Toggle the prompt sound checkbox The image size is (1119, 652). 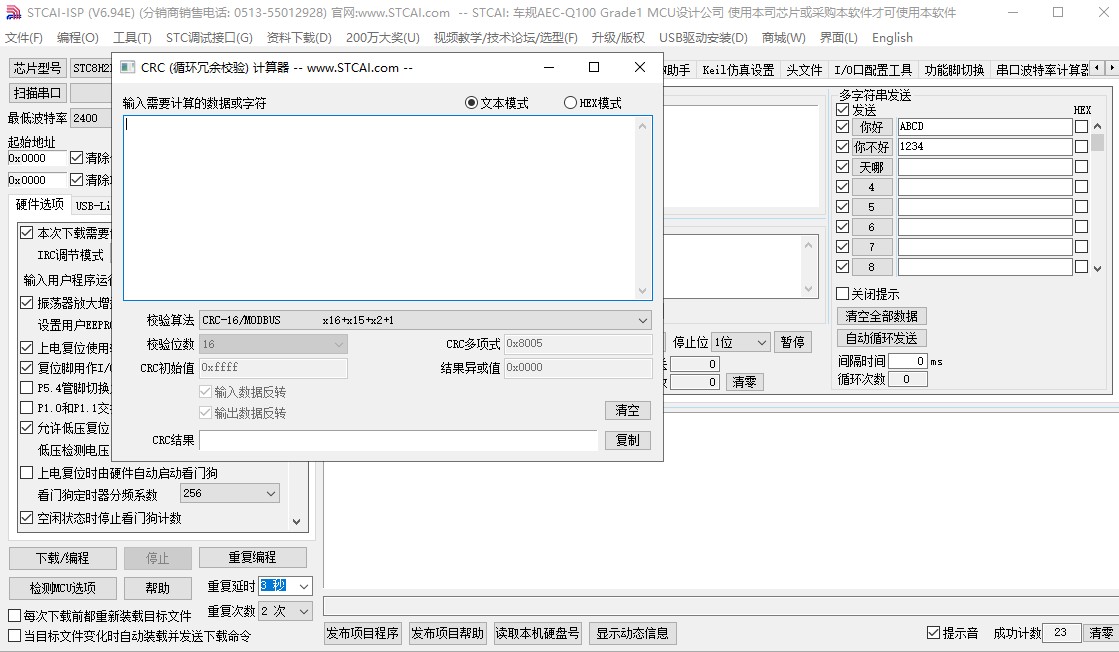[x=933, y=633]
